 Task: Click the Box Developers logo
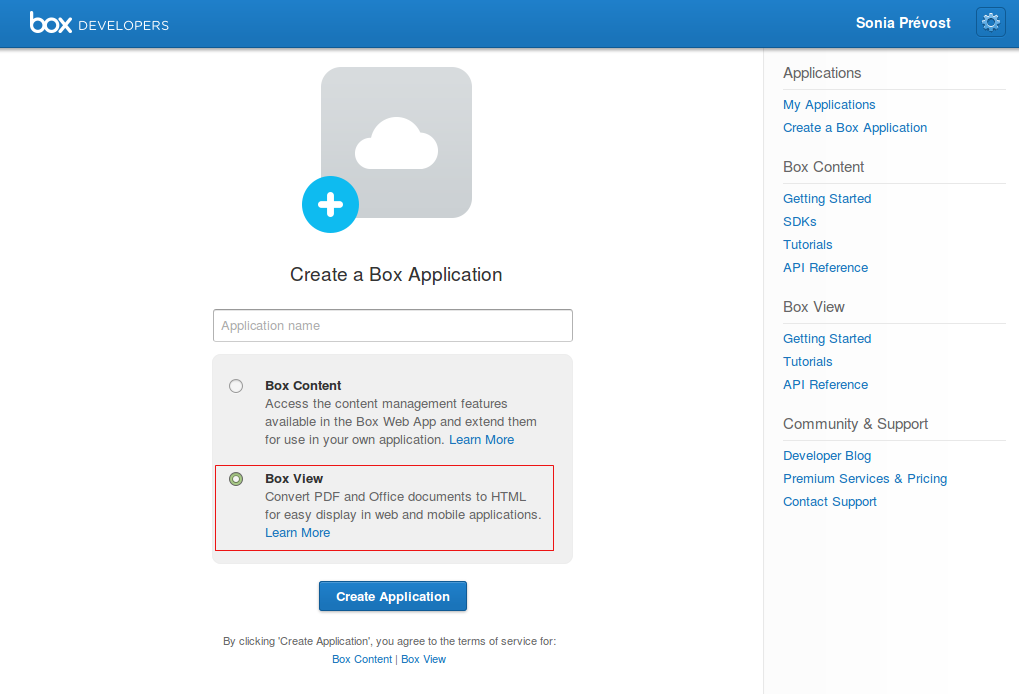click(x=99, y=23)
